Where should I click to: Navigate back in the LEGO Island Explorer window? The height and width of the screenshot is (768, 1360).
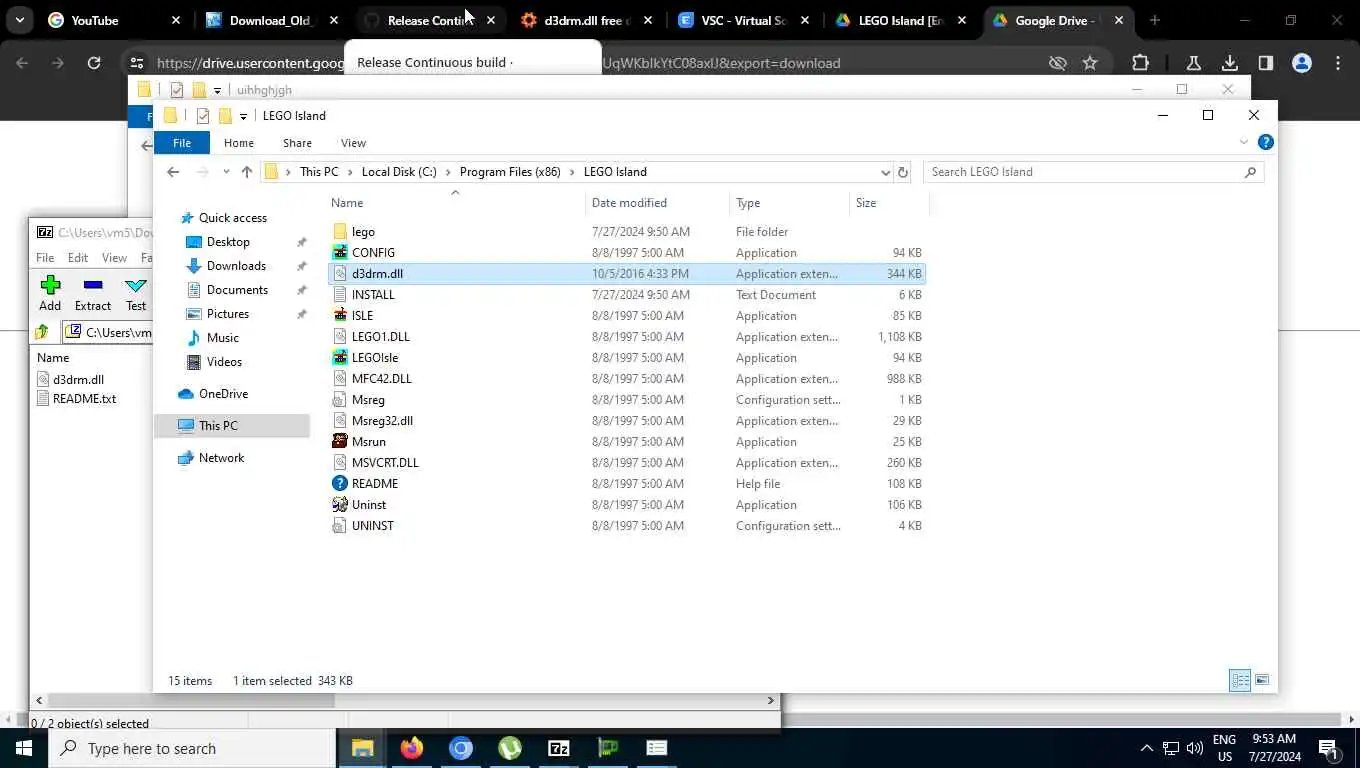click(173, 172)
